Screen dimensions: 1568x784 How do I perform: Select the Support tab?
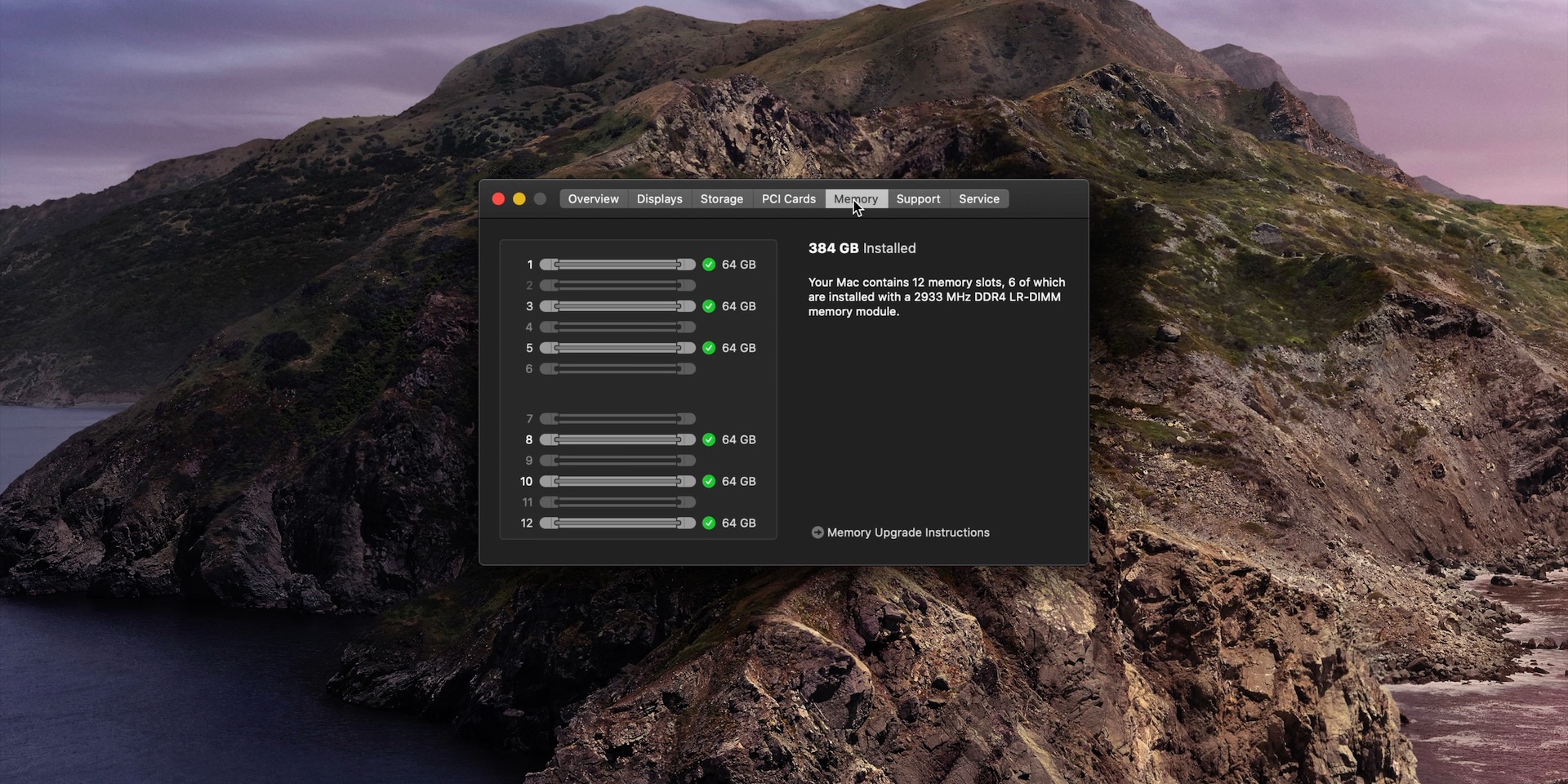pos(918,199)
